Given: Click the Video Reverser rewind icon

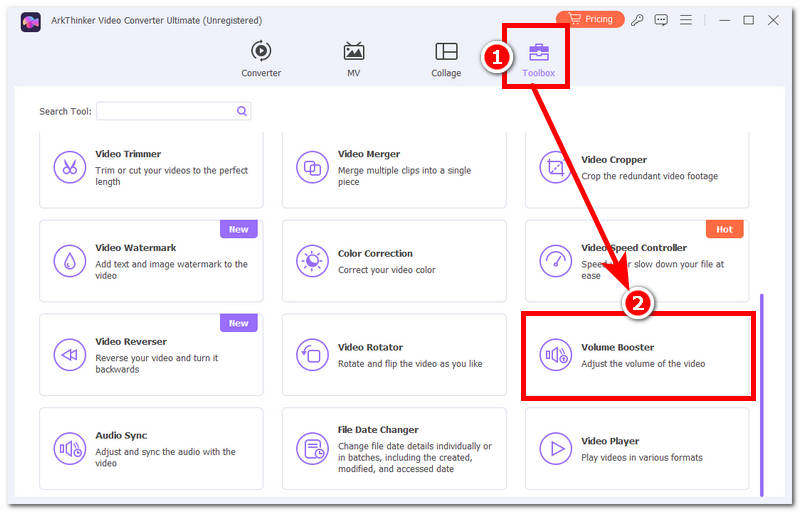Looking at the screenshot, I should (70, 355).
